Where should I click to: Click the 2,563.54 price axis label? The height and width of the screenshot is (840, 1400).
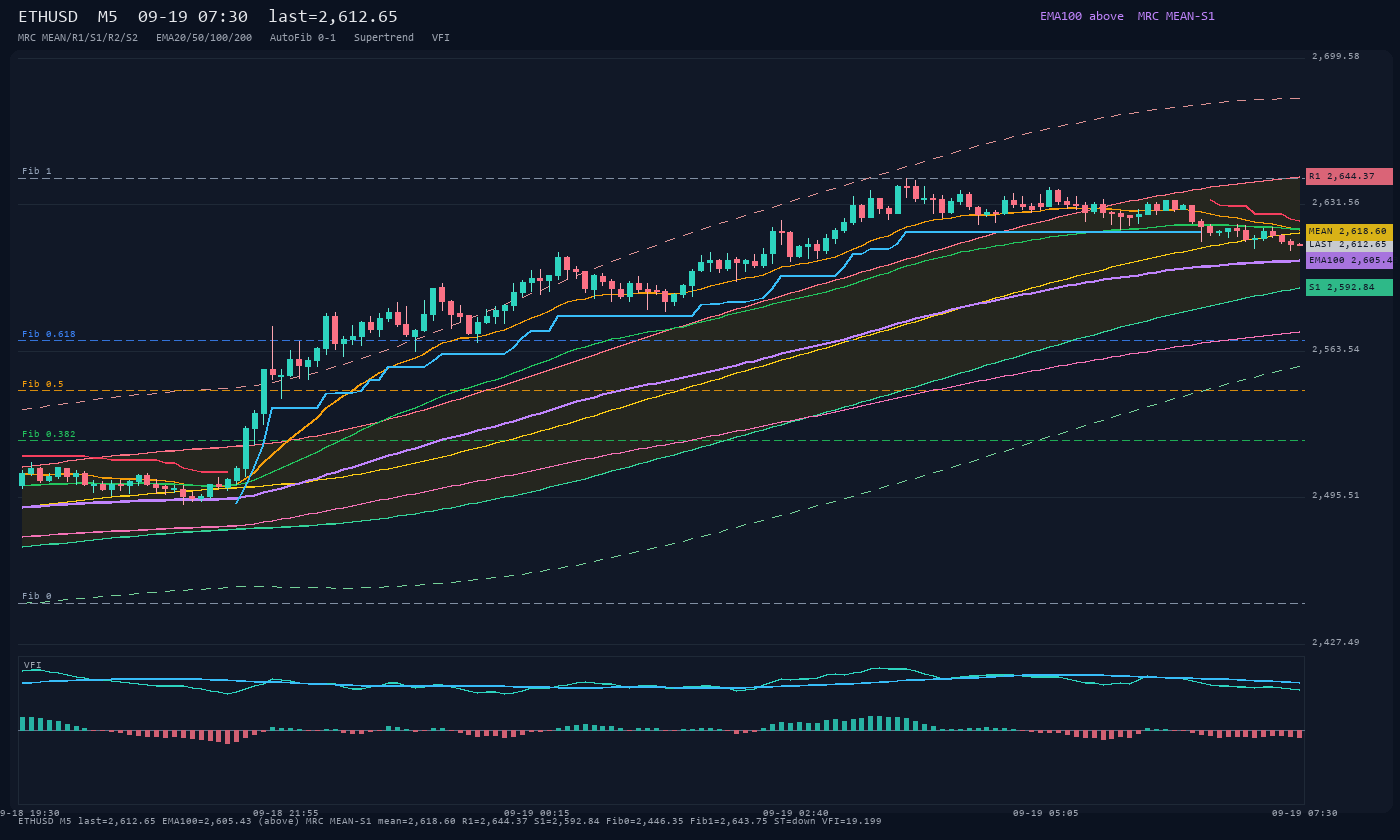pyautogui.click(x=1336, y=349)
